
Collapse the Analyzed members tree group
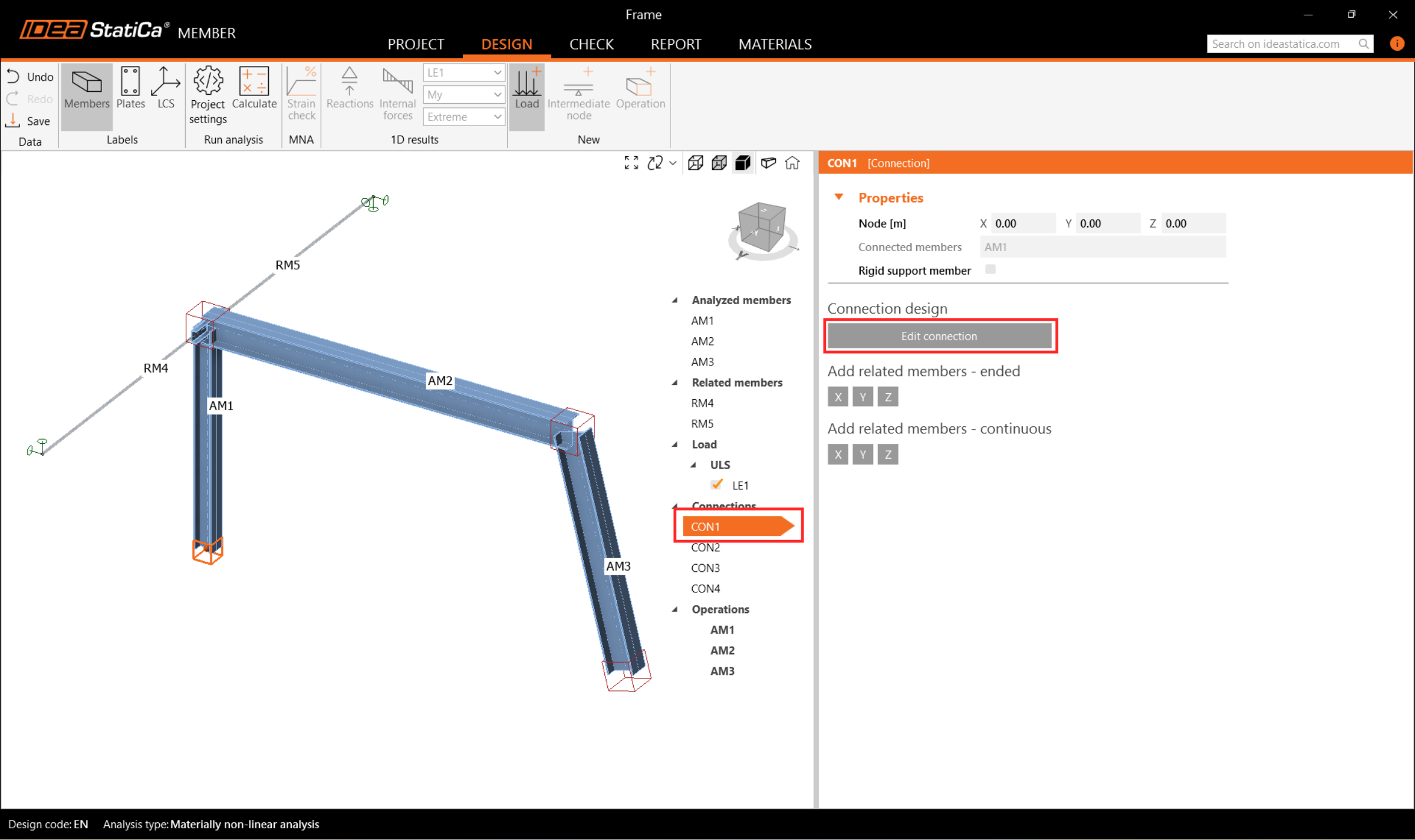[x=675, y=300]
